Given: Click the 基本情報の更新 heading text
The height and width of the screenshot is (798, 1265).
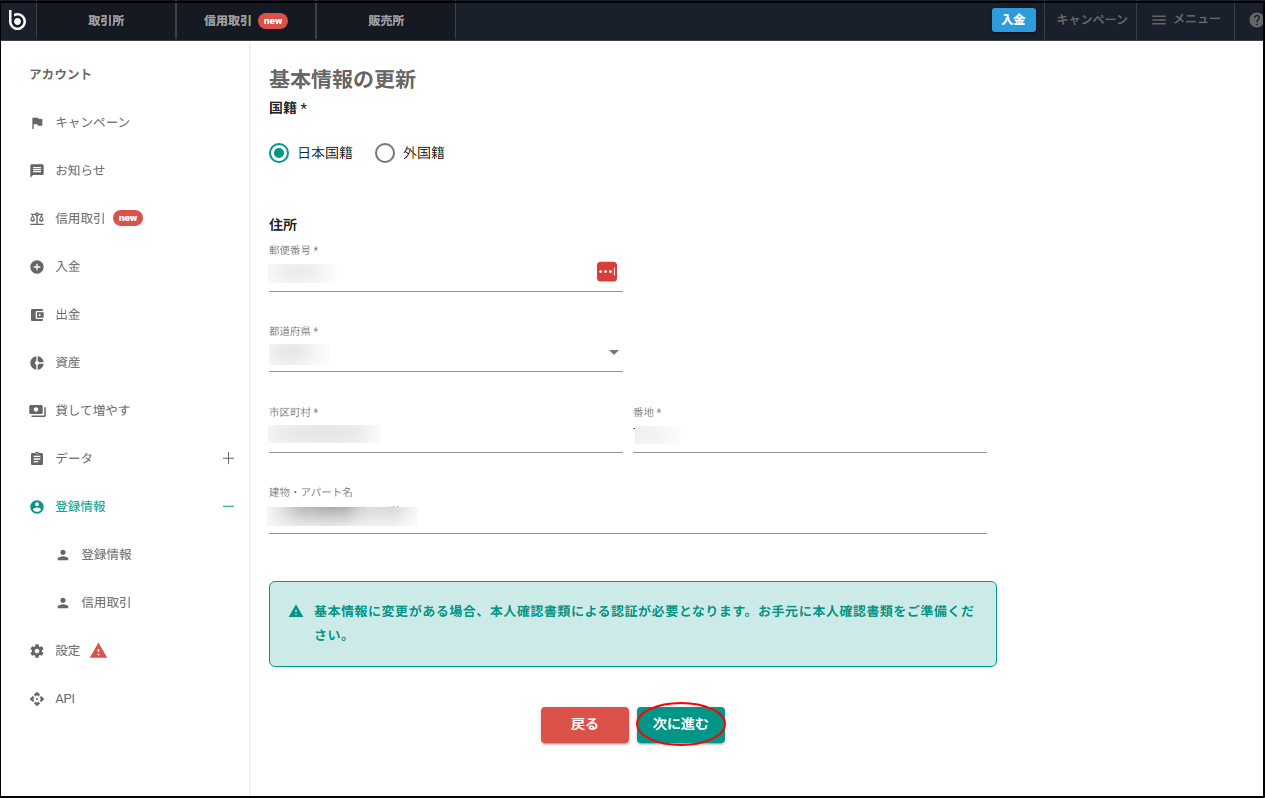Looking at the screenshot, I should 343,80.
